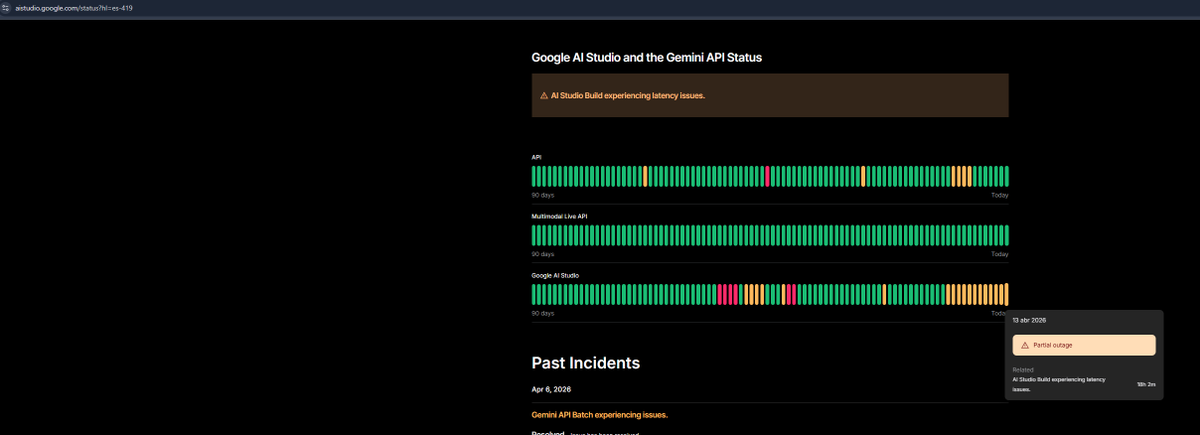Click the 90 days label under the Multimodal Live API row
The width and height of the screenshot is (1200, 435).
click(x=542, y=254)
